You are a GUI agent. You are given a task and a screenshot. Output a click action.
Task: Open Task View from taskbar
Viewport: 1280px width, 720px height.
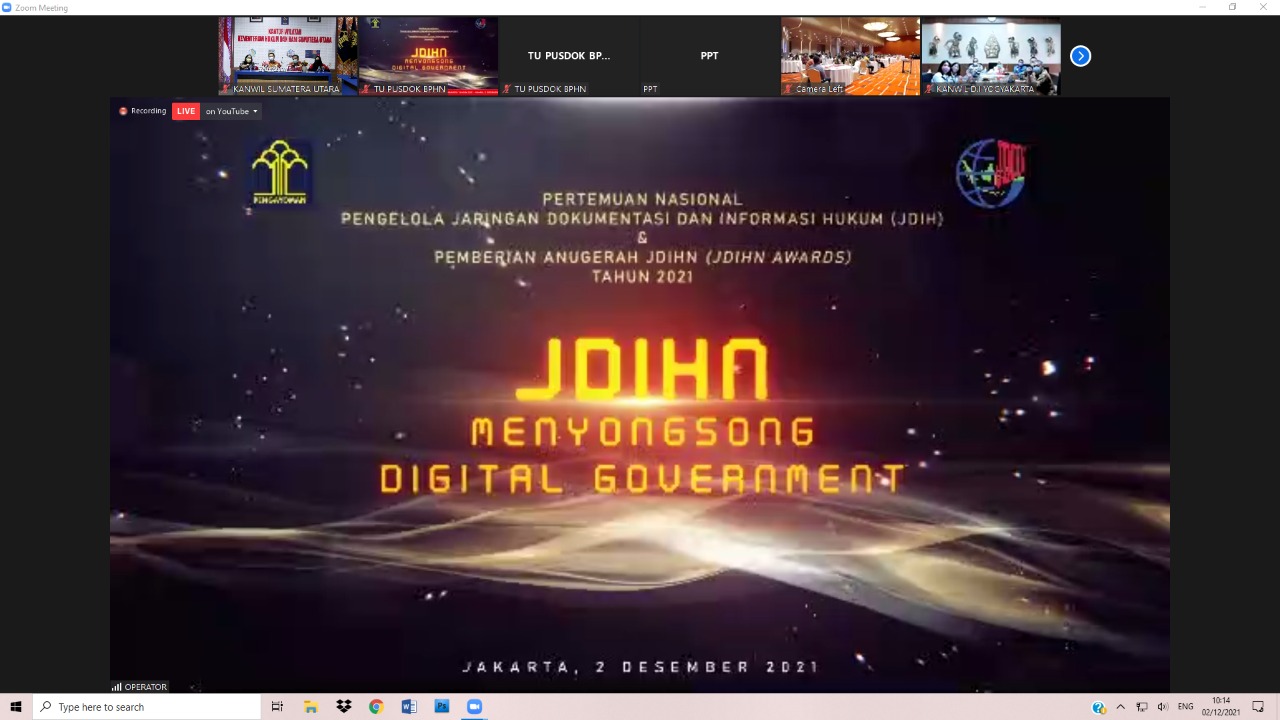[278, 707]
